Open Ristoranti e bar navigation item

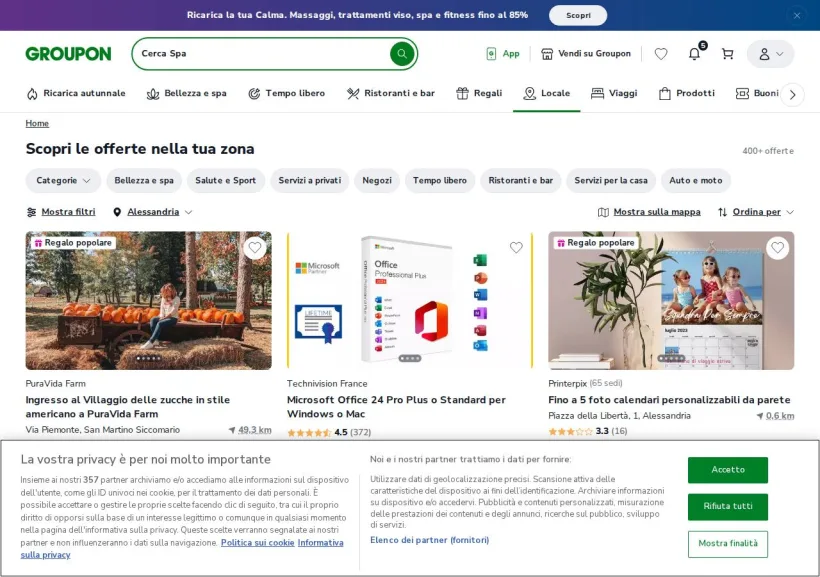click(x=391, y=93)
